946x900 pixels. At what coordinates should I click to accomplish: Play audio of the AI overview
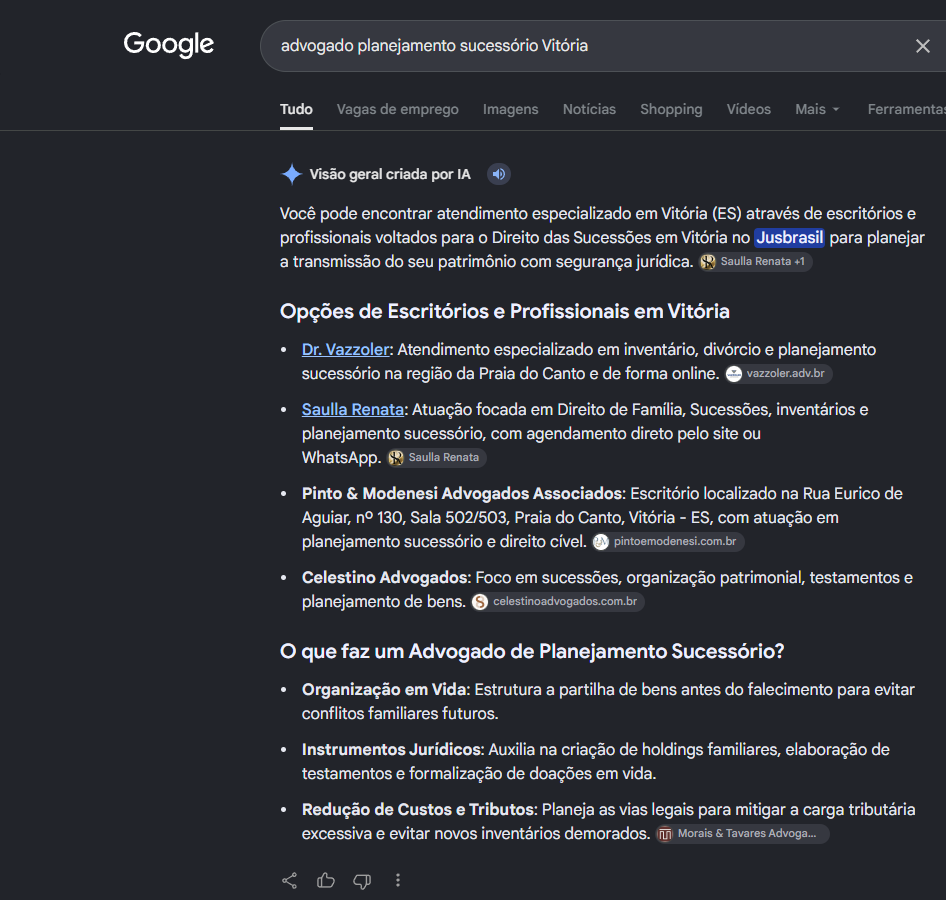(x=498, y=174)
